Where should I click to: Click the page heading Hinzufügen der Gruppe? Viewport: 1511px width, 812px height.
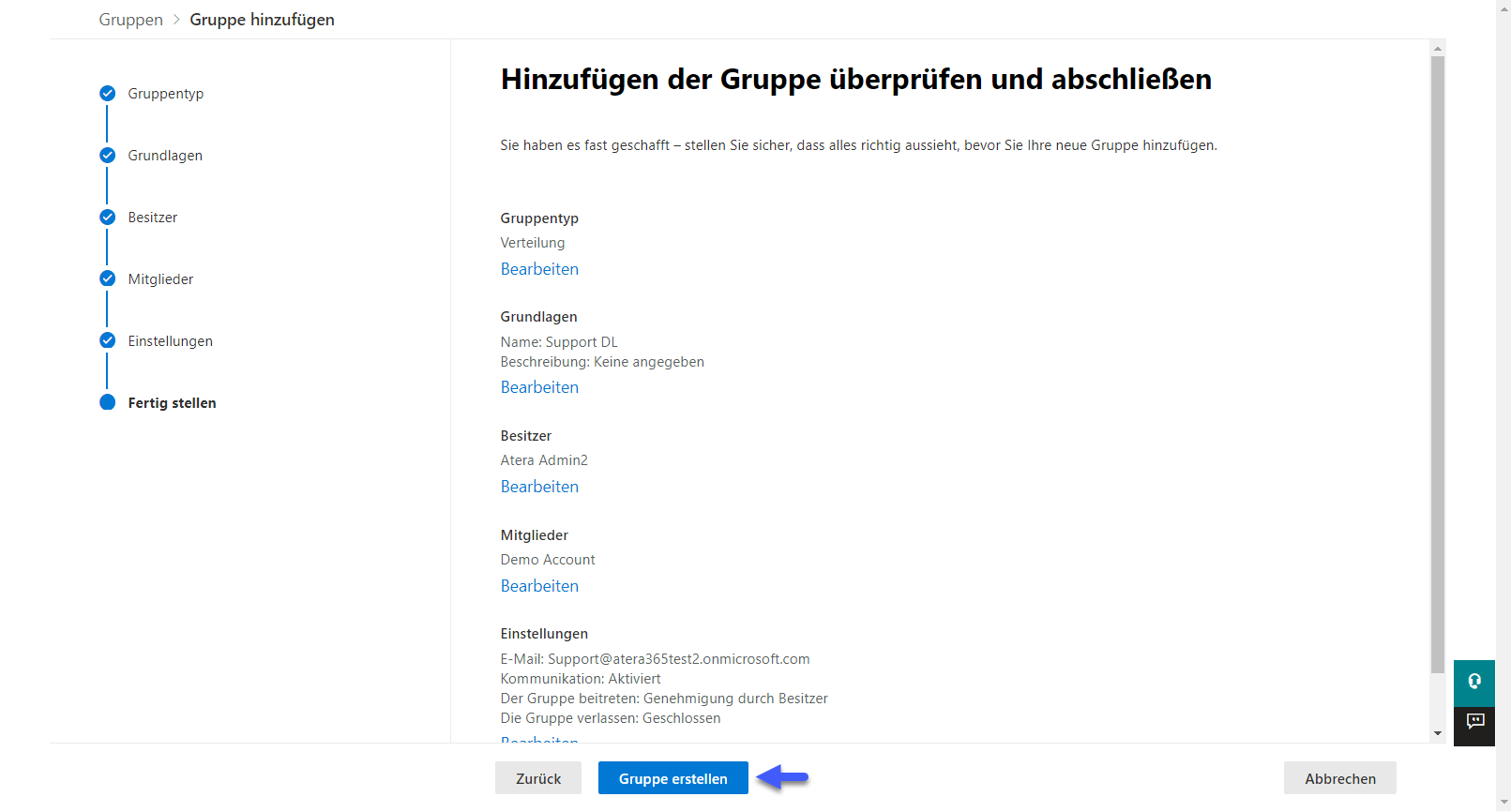click(856, 80)
